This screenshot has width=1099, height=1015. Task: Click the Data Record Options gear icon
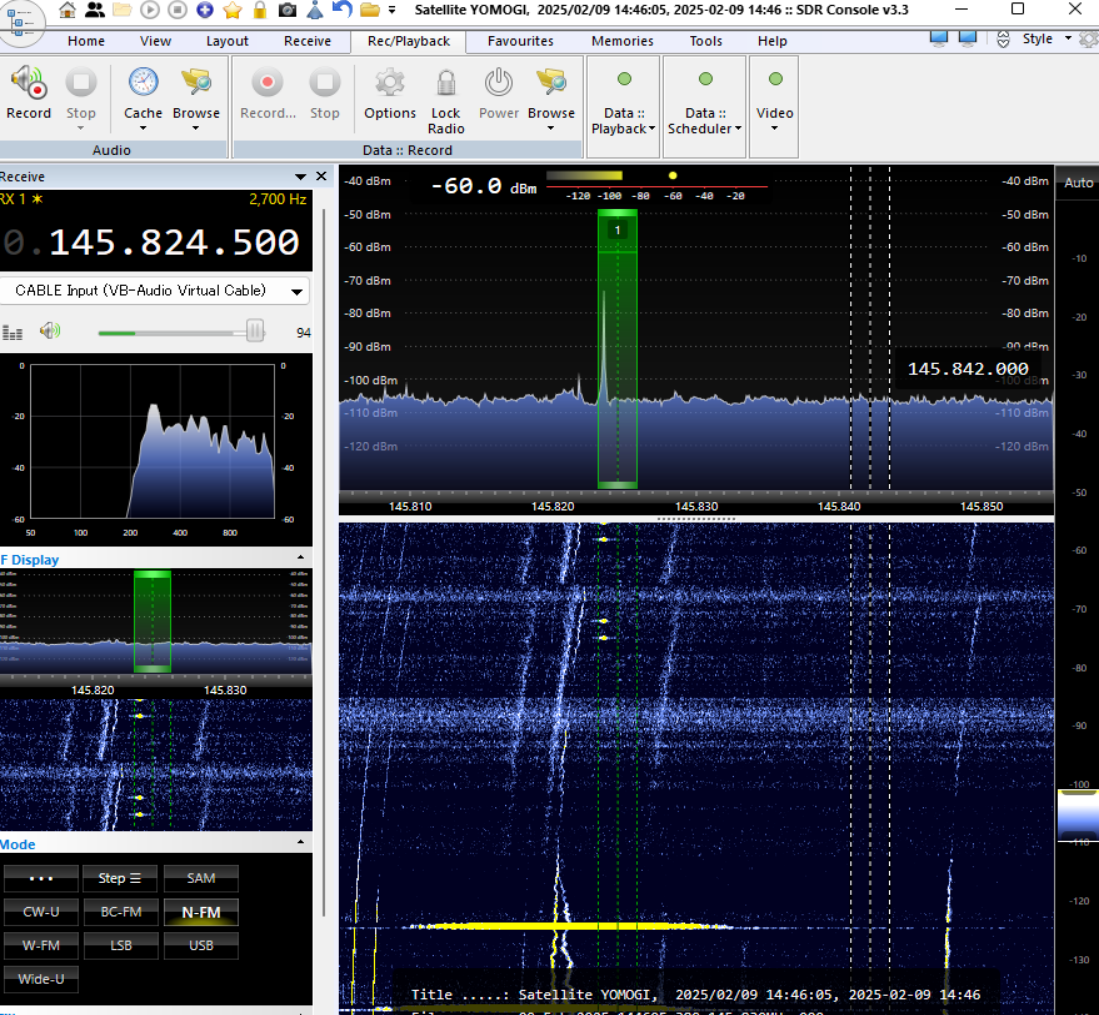(389, 82)
